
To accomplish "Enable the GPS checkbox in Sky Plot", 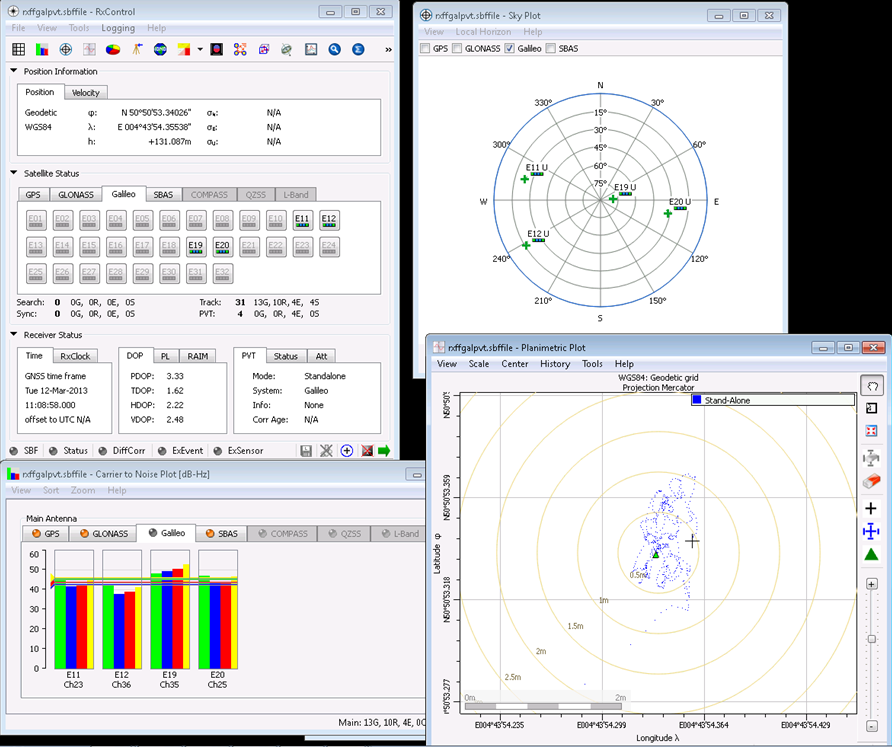I will tap(427, 48).
